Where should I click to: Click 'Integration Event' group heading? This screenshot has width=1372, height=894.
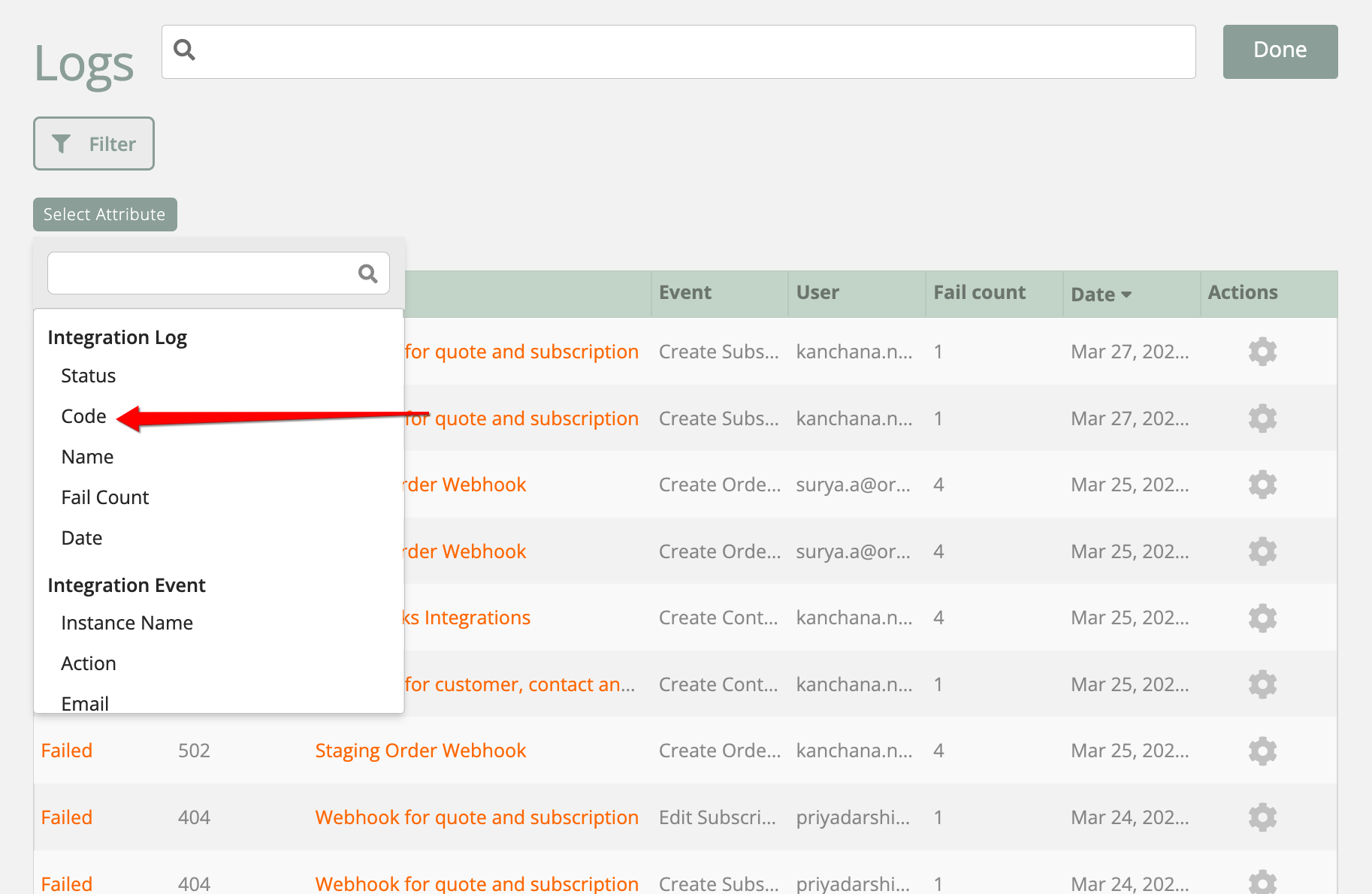tap(126, 585)
